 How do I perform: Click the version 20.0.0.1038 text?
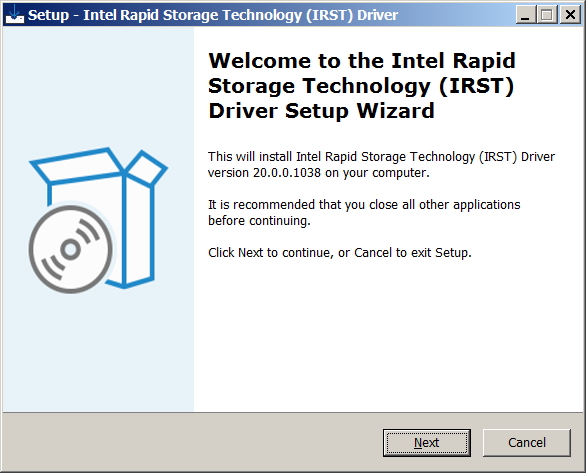click(264, 173)
